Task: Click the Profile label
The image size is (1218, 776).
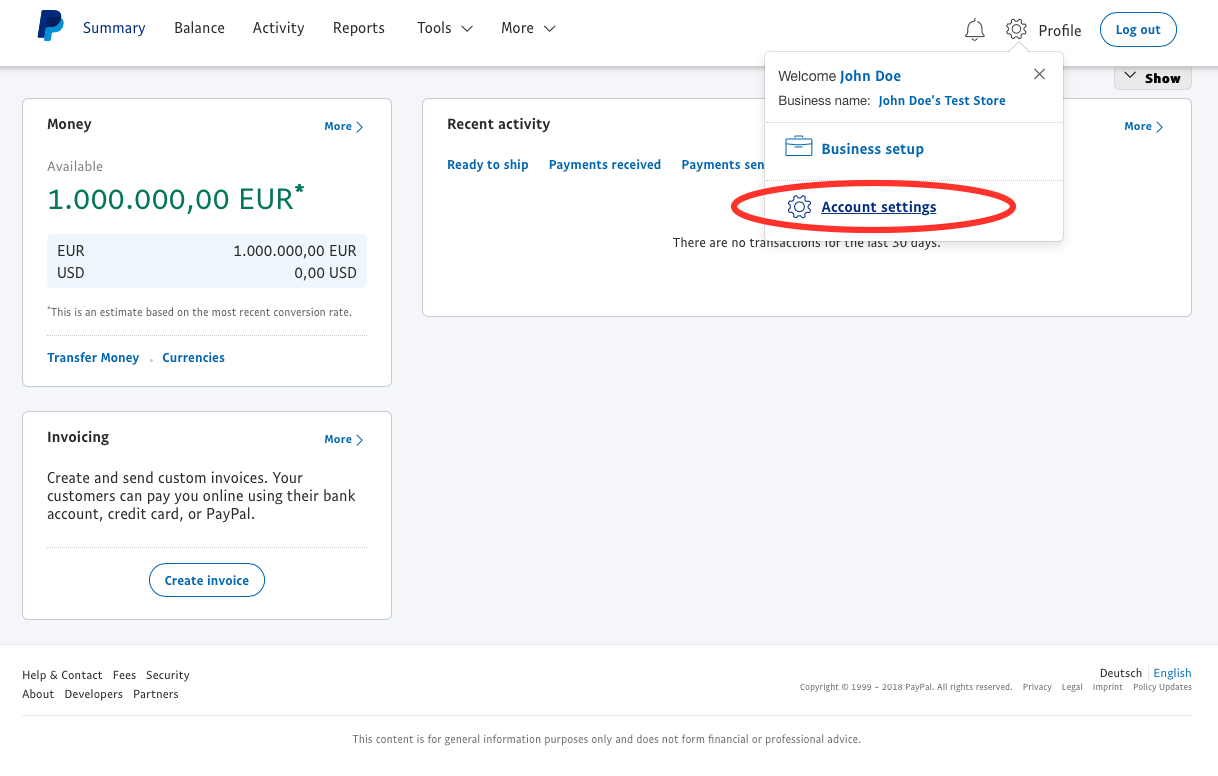Action: coord(1060,30)
